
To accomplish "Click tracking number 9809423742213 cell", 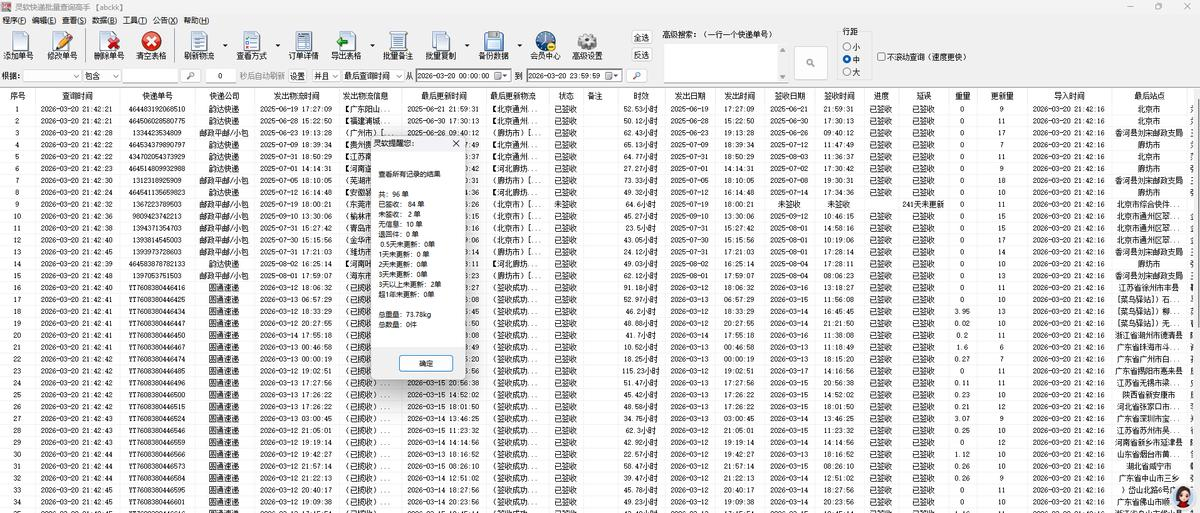I will tap(157, 215).
